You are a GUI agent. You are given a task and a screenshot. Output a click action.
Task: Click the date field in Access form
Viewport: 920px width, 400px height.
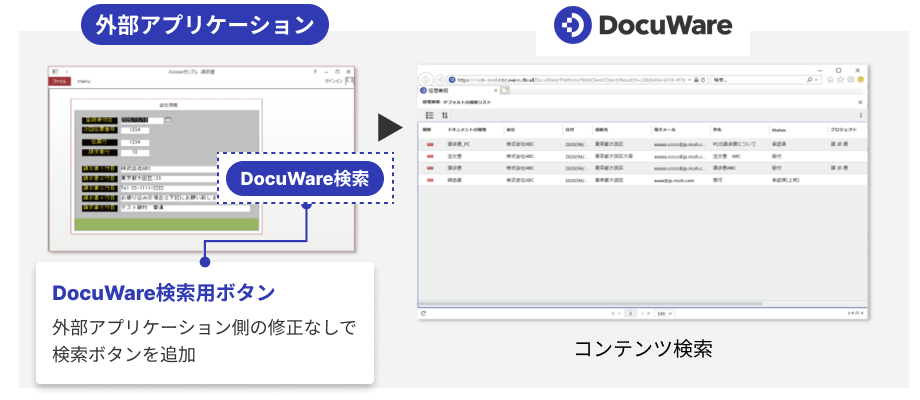point(141,120)
